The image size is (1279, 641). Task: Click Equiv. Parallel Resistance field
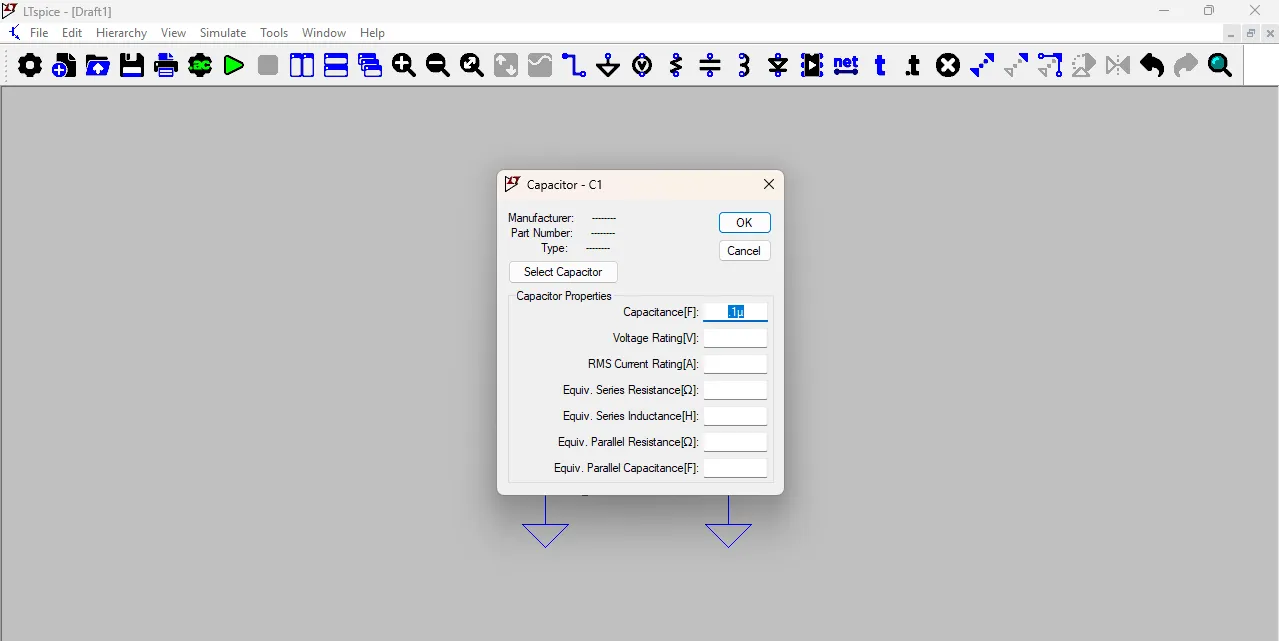[x=735, y=442]
